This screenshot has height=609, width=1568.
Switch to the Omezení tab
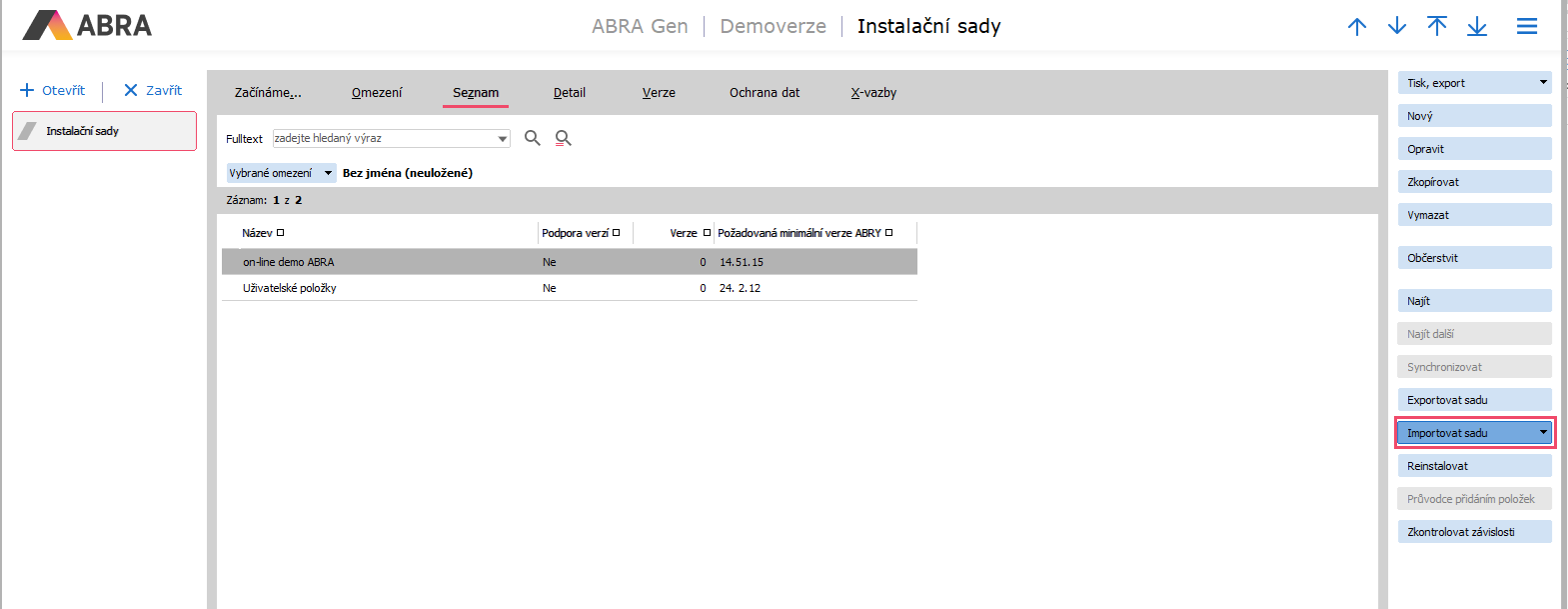377,93
